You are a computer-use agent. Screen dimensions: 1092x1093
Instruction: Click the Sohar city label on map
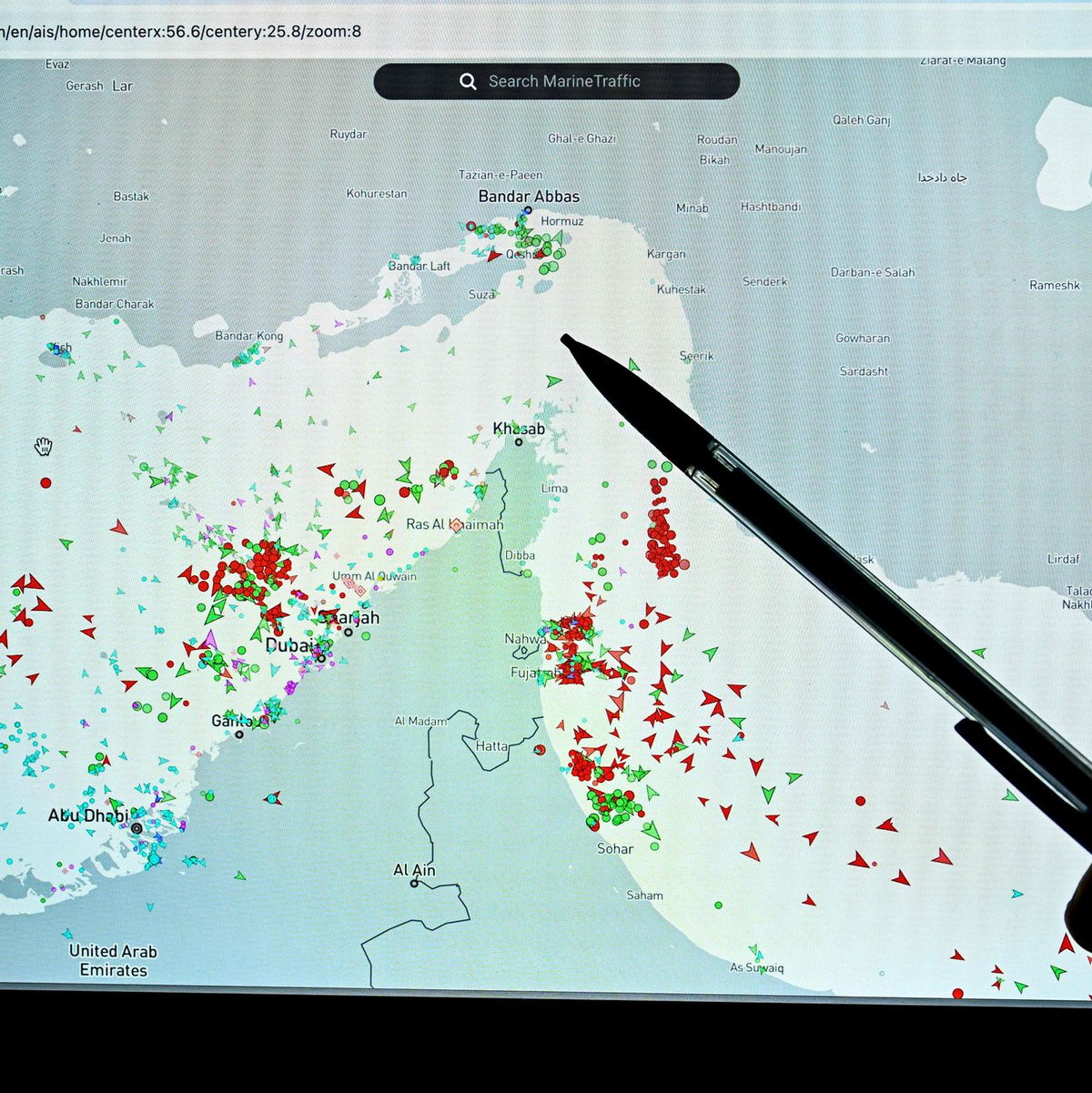[615, 848]
